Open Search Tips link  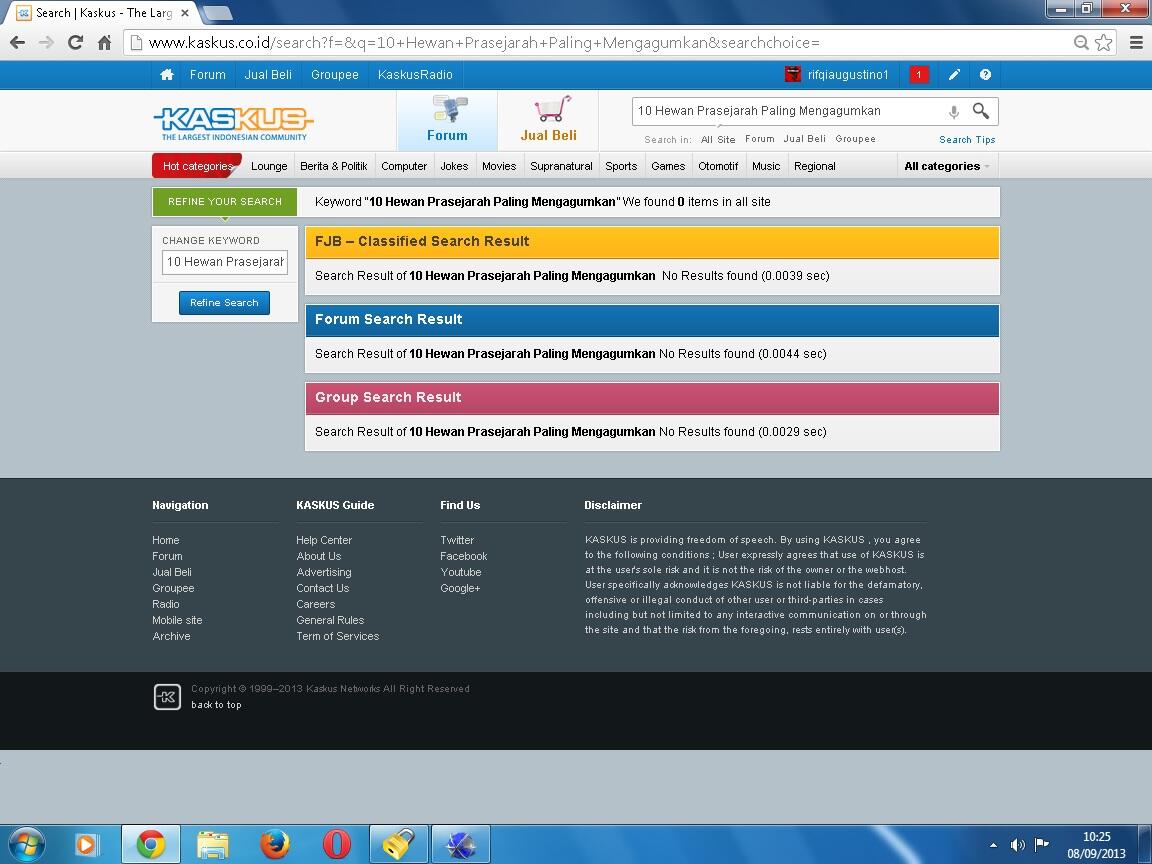[967, 140]
